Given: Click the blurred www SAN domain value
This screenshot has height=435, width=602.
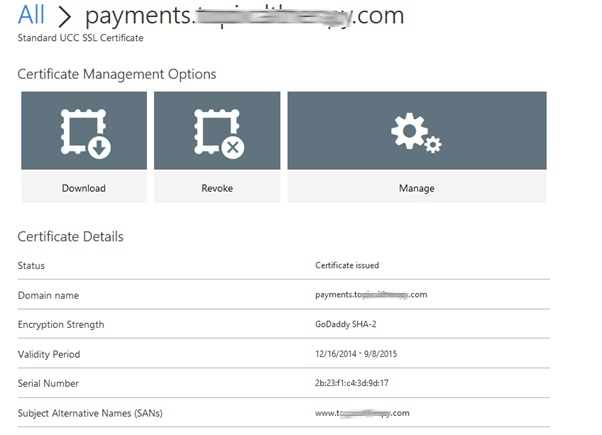Looking at the screenshot, I should click(x=362, y=413).
